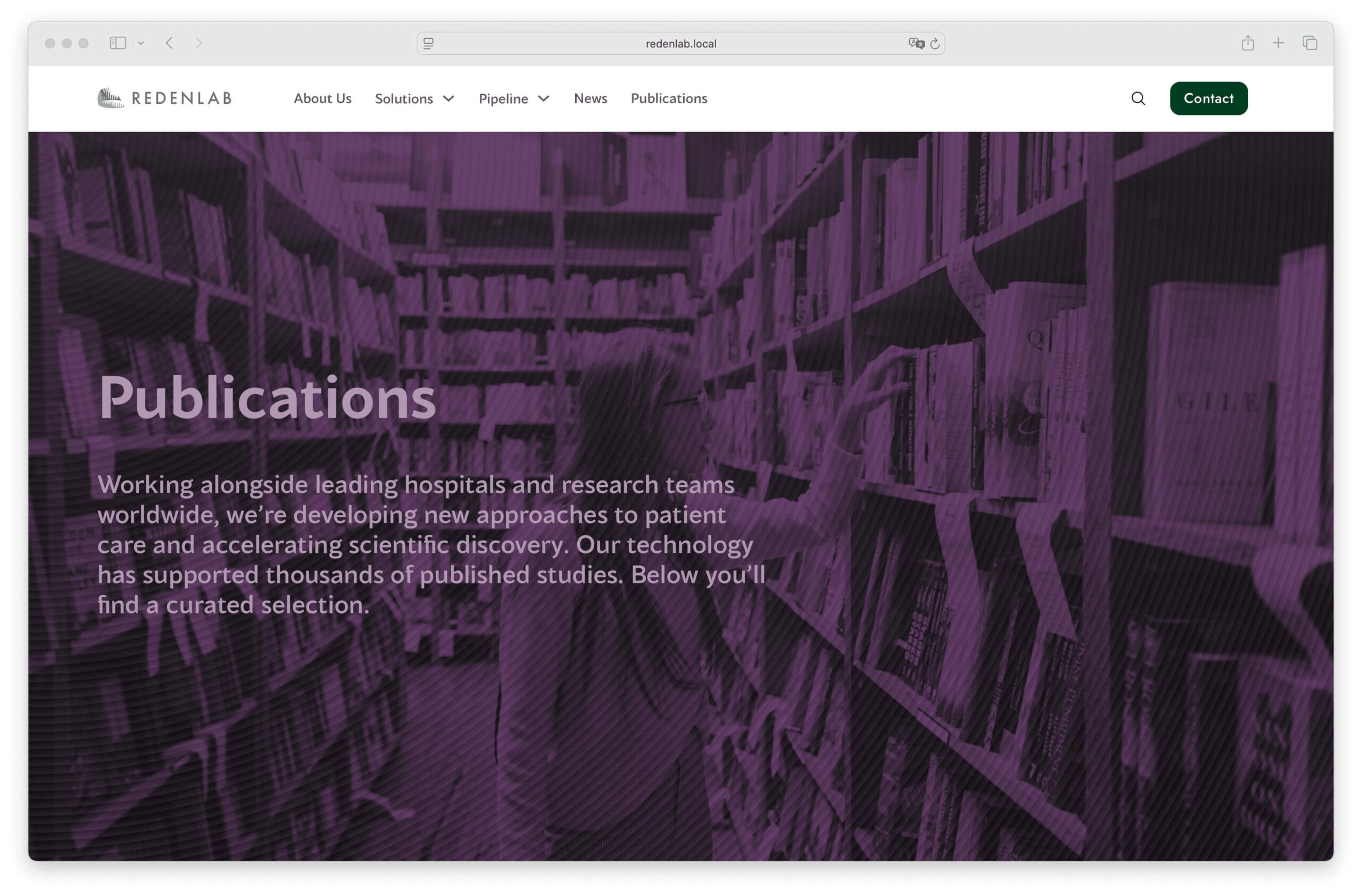
Task: Open a new browser tab
Action: 1278,43
